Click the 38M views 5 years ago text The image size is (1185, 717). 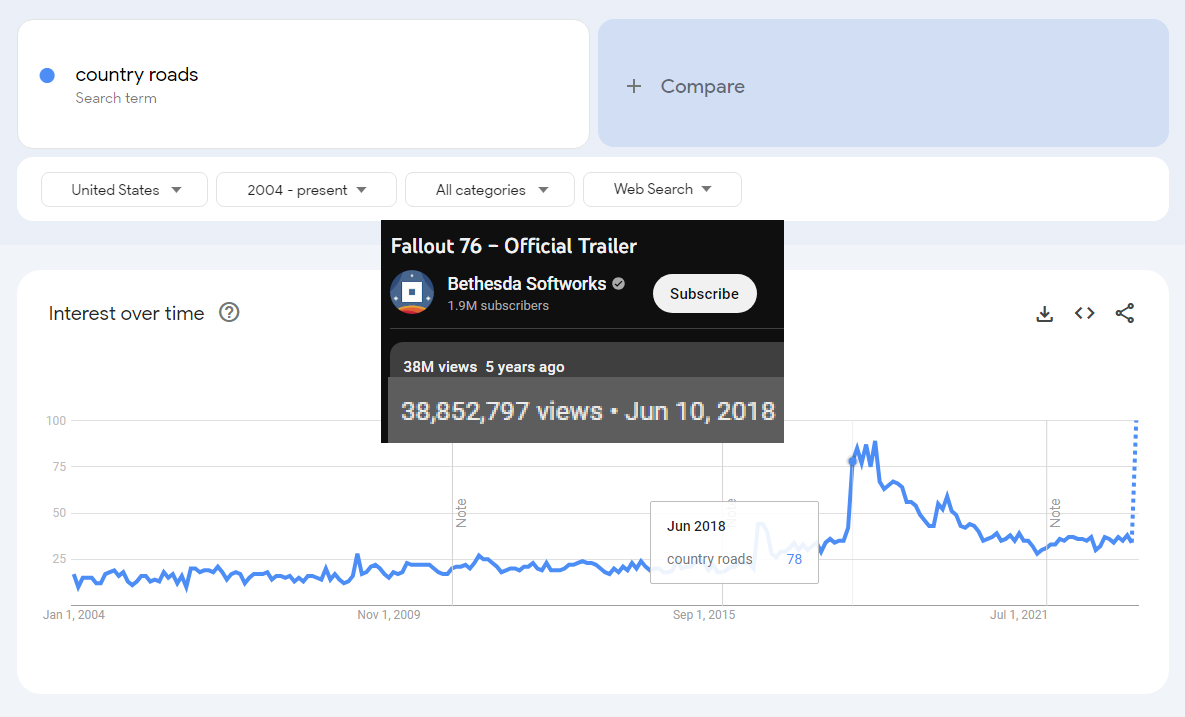484,367
